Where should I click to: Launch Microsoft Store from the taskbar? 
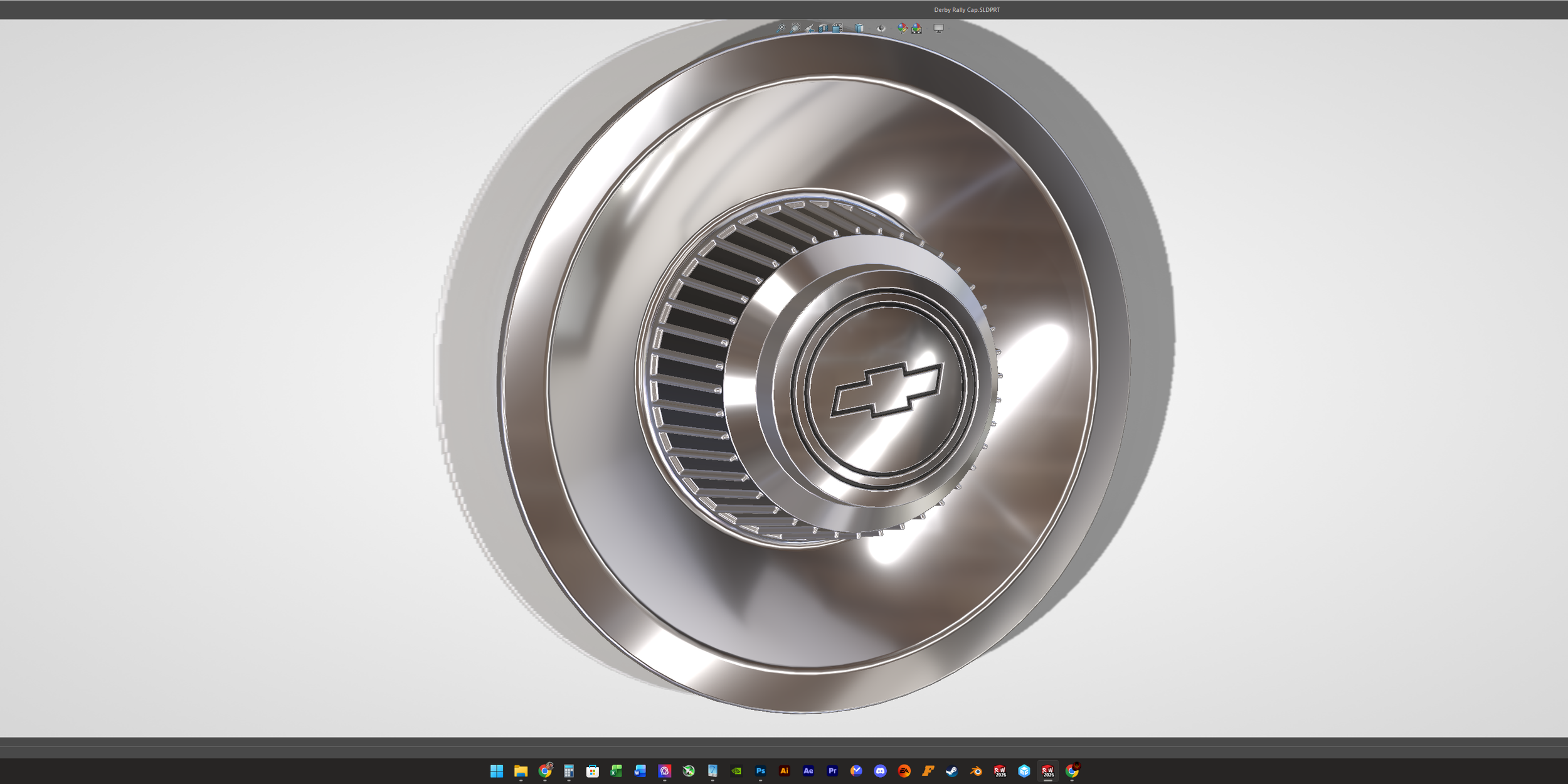pyautogui.click(x=593, y=771)
